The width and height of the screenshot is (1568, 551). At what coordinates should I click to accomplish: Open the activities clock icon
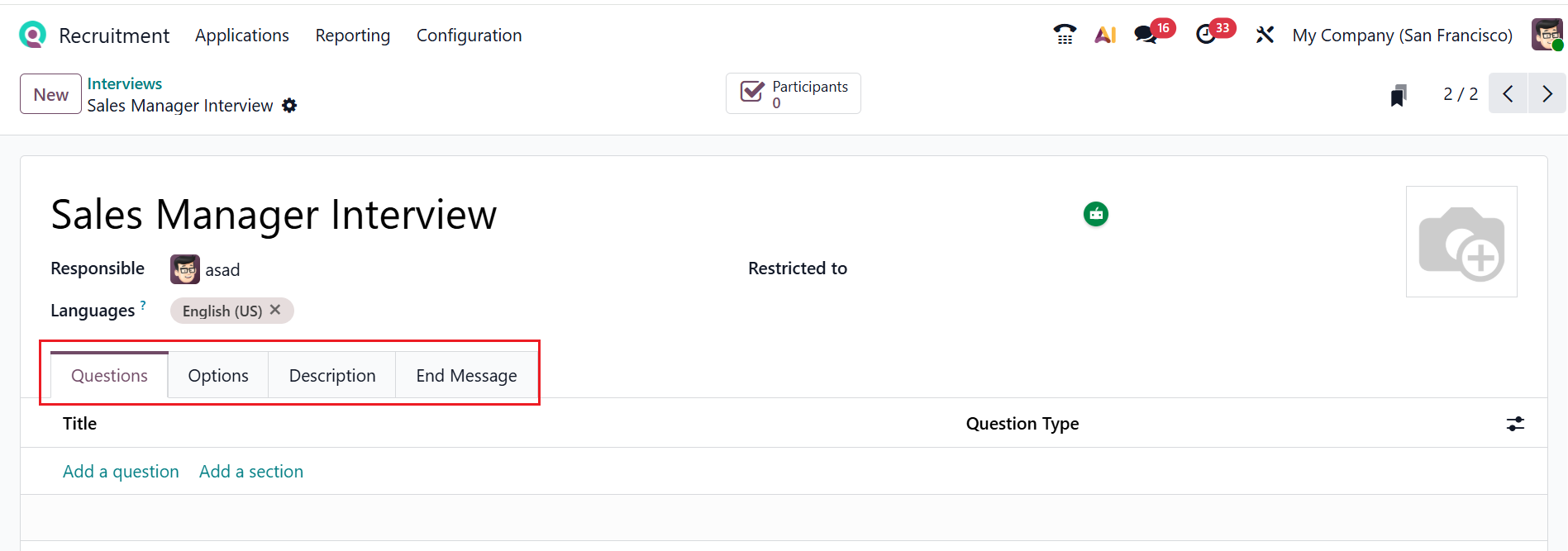(x=1206, y=35)
